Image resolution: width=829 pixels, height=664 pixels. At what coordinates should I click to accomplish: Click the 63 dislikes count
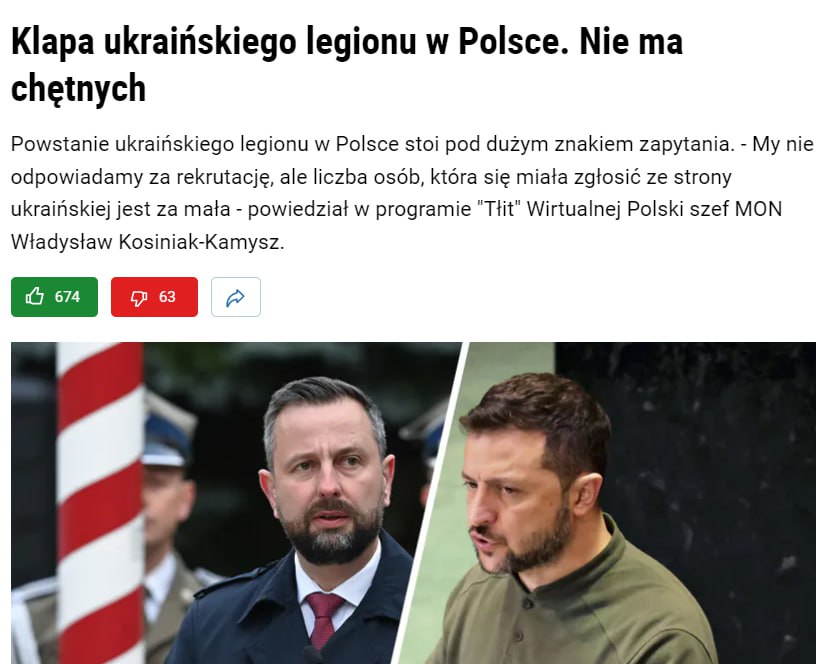click(167, 297)
